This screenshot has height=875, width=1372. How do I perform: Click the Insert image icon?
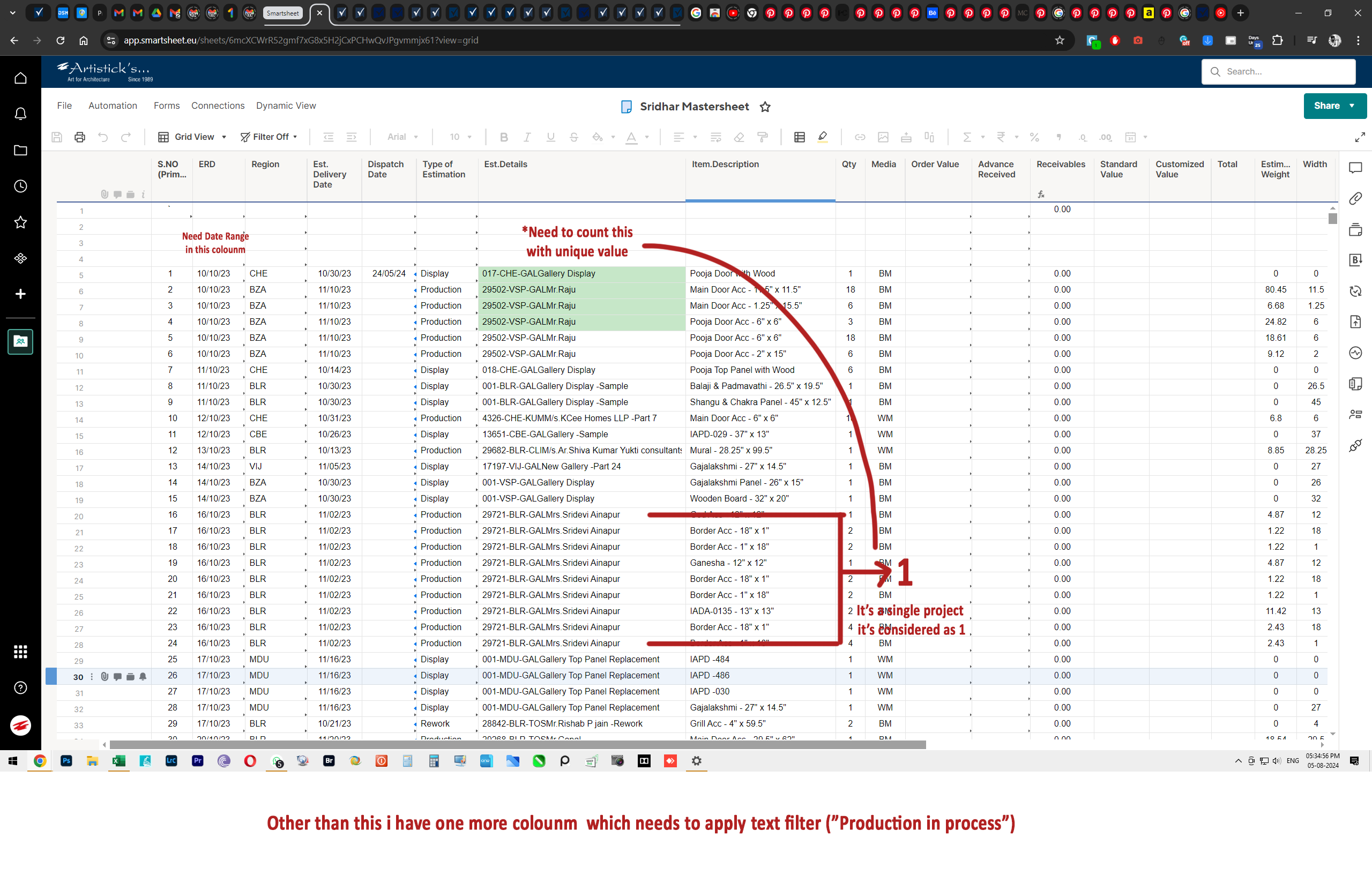tap(883, 137)
